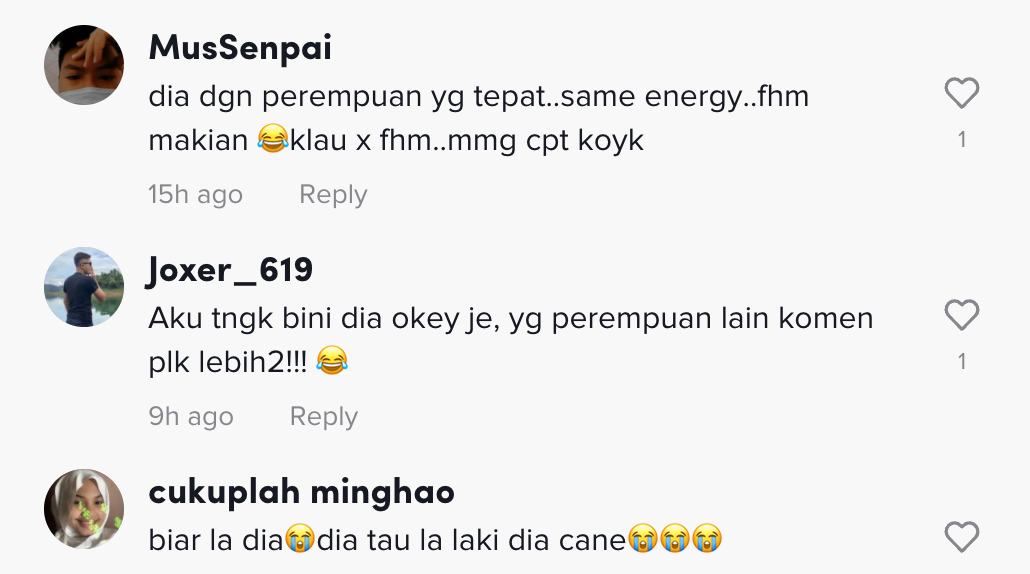1030x574 pixels.
Task: Reply to MusSenpai's comment
Action: coord(333,194)
